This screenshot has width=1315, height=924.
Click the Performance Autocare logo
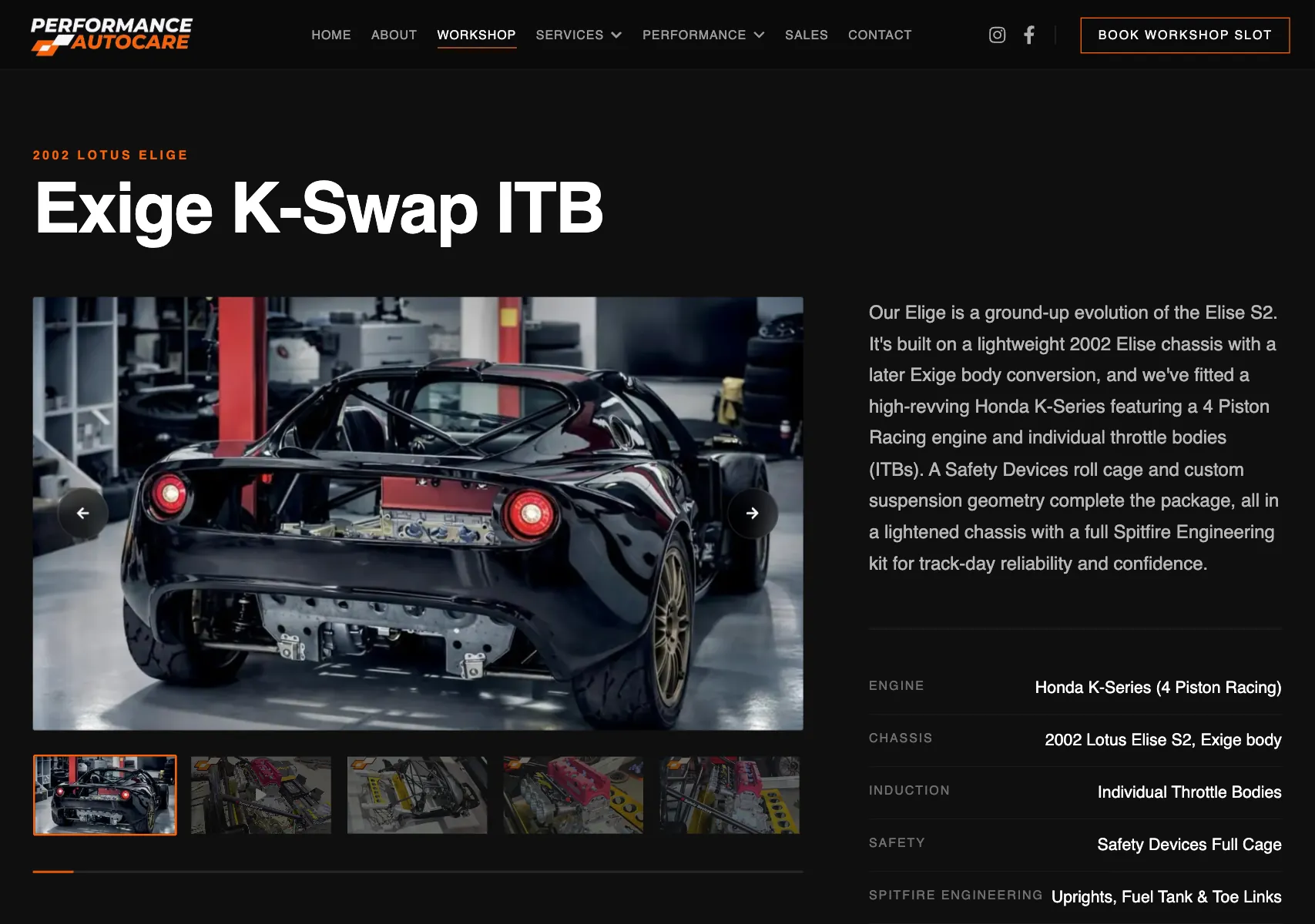click(x=112, y=35)
